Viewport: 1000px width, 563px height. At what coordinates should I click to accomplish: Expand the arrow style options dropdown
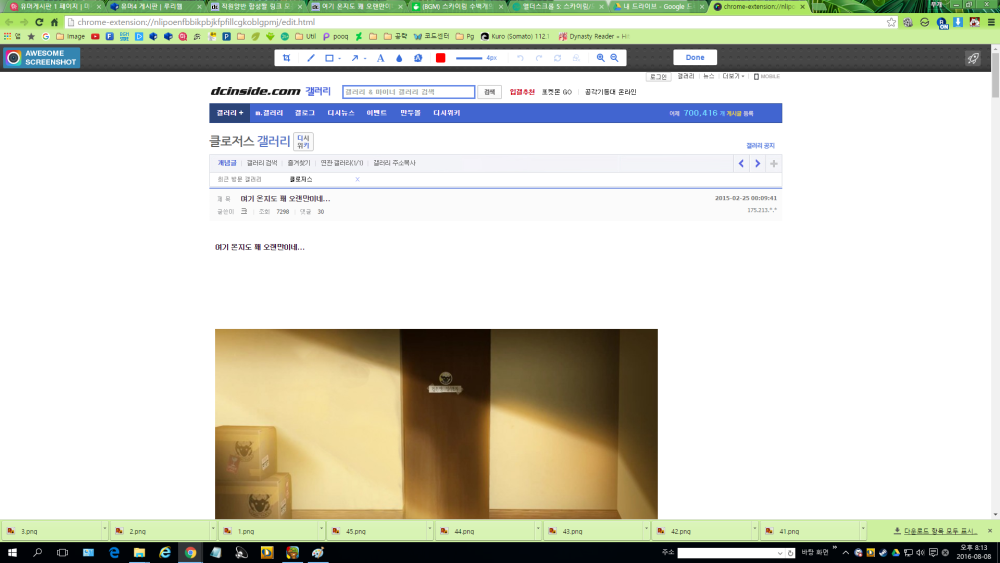click(365, 58)
